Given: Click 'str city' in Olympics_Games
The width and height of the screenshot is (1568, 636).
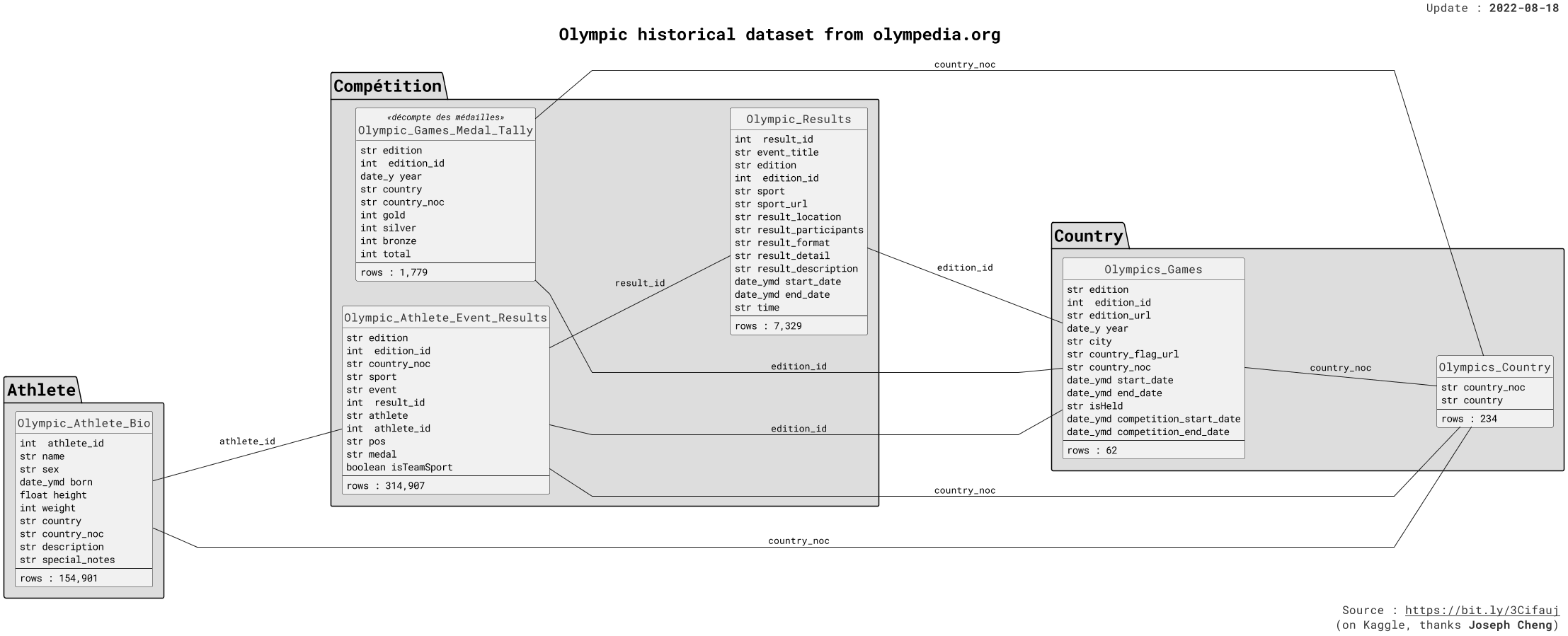Looking at the screenshot, I should click(x=1089, y=342).
